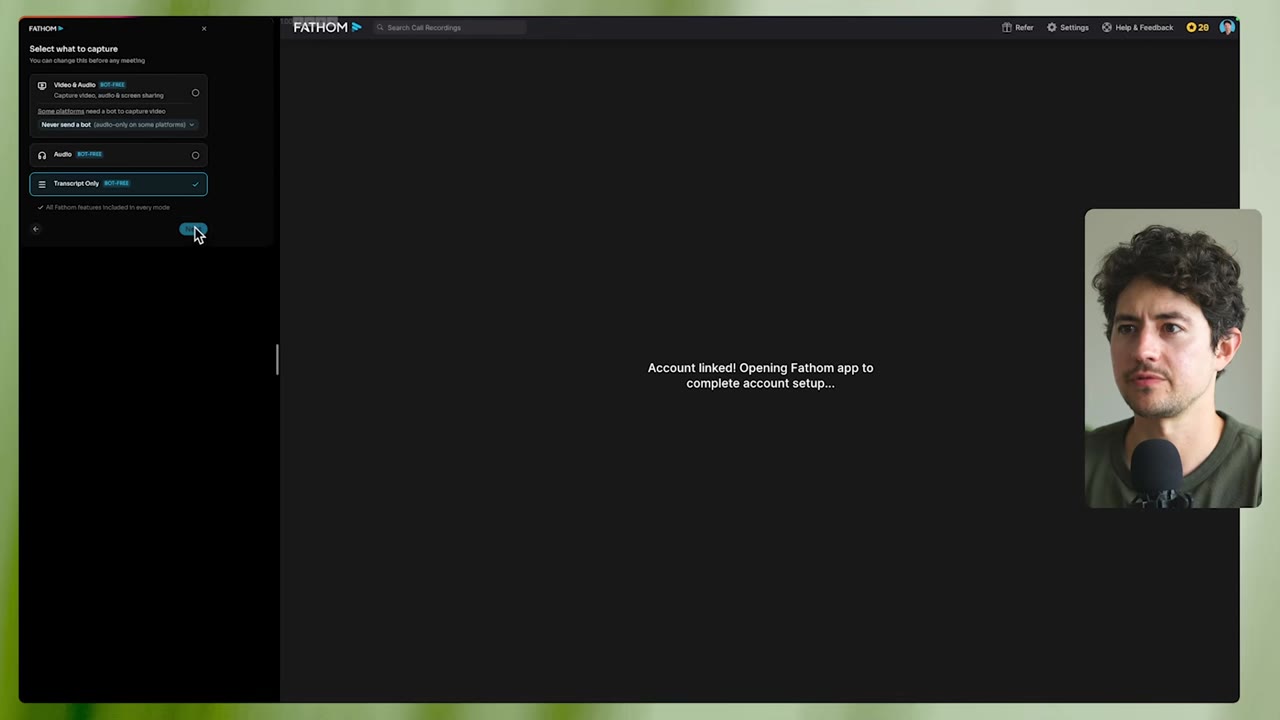1280x720 pixels.
Task: Click the BOT-FREE badge next to Video & Audio
Action: (112, 85)
